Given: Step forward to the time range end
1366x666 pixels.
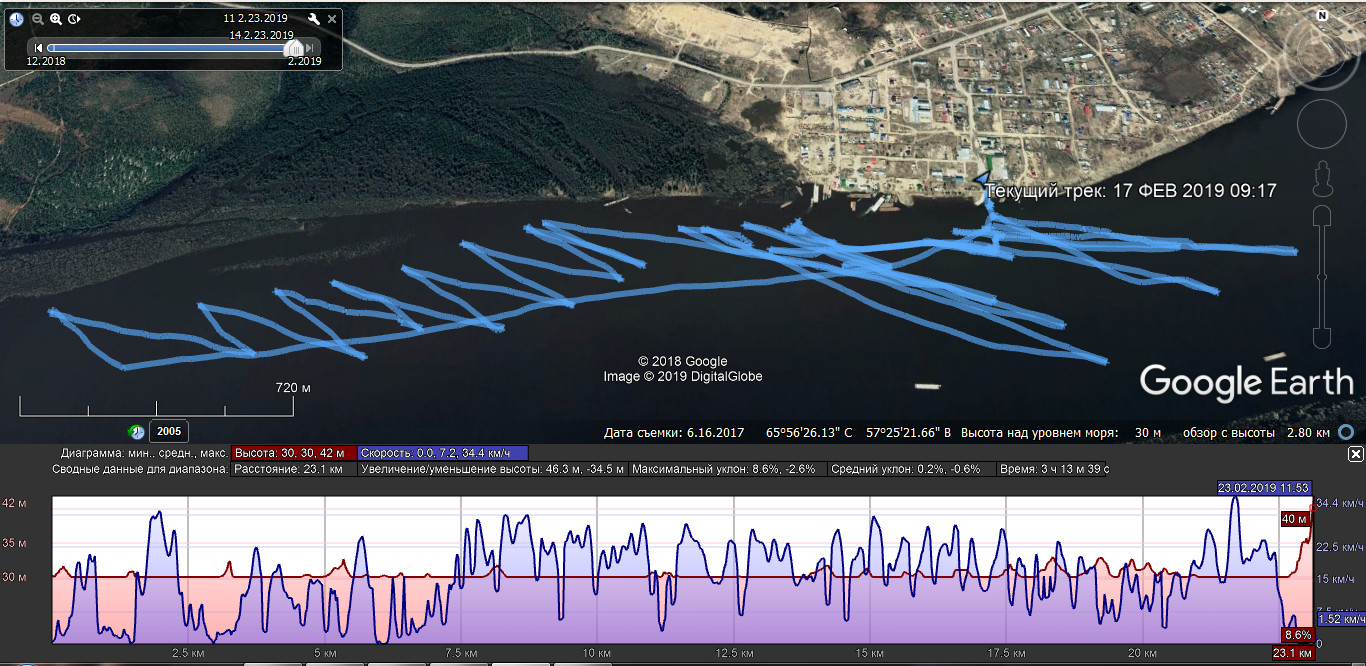Looking at the screenshot, I should click(310, 47).
